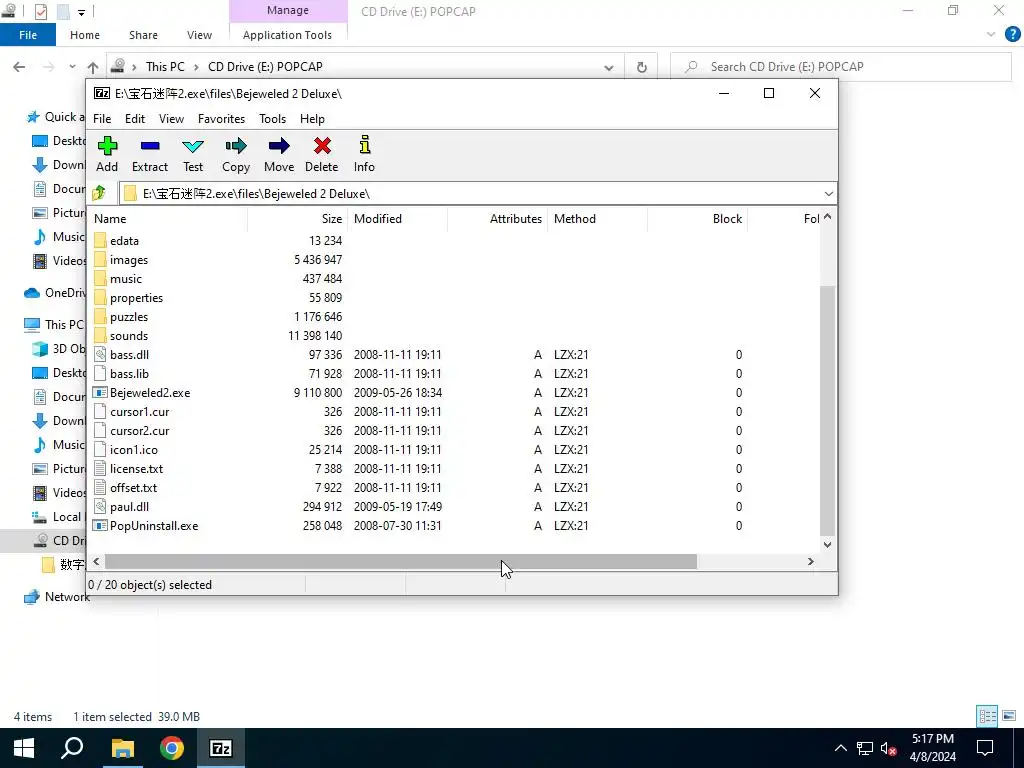Select OneDrive in Explorer sidebar
Image resolution: width=1024 pixels, height=768 pixels.
[55, 293]
